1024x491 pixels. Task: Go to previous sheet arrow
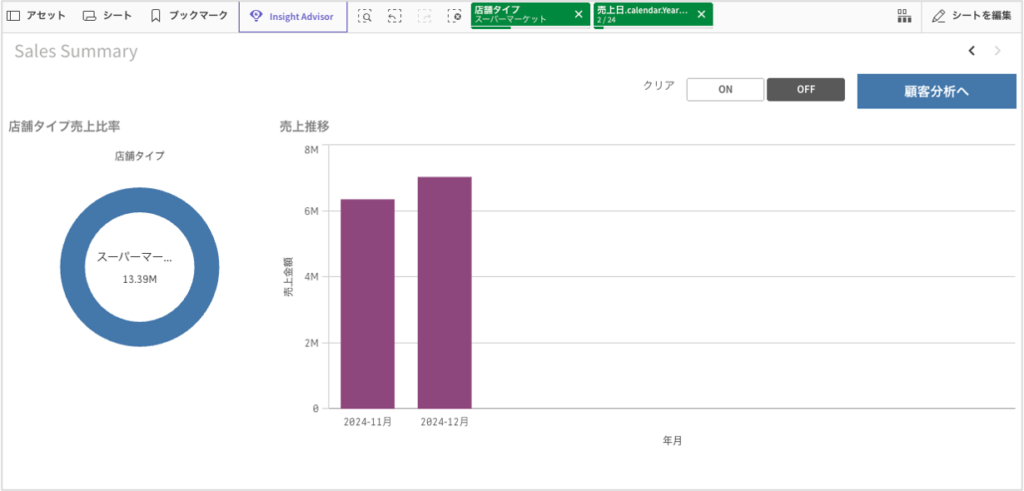(971, 51)
